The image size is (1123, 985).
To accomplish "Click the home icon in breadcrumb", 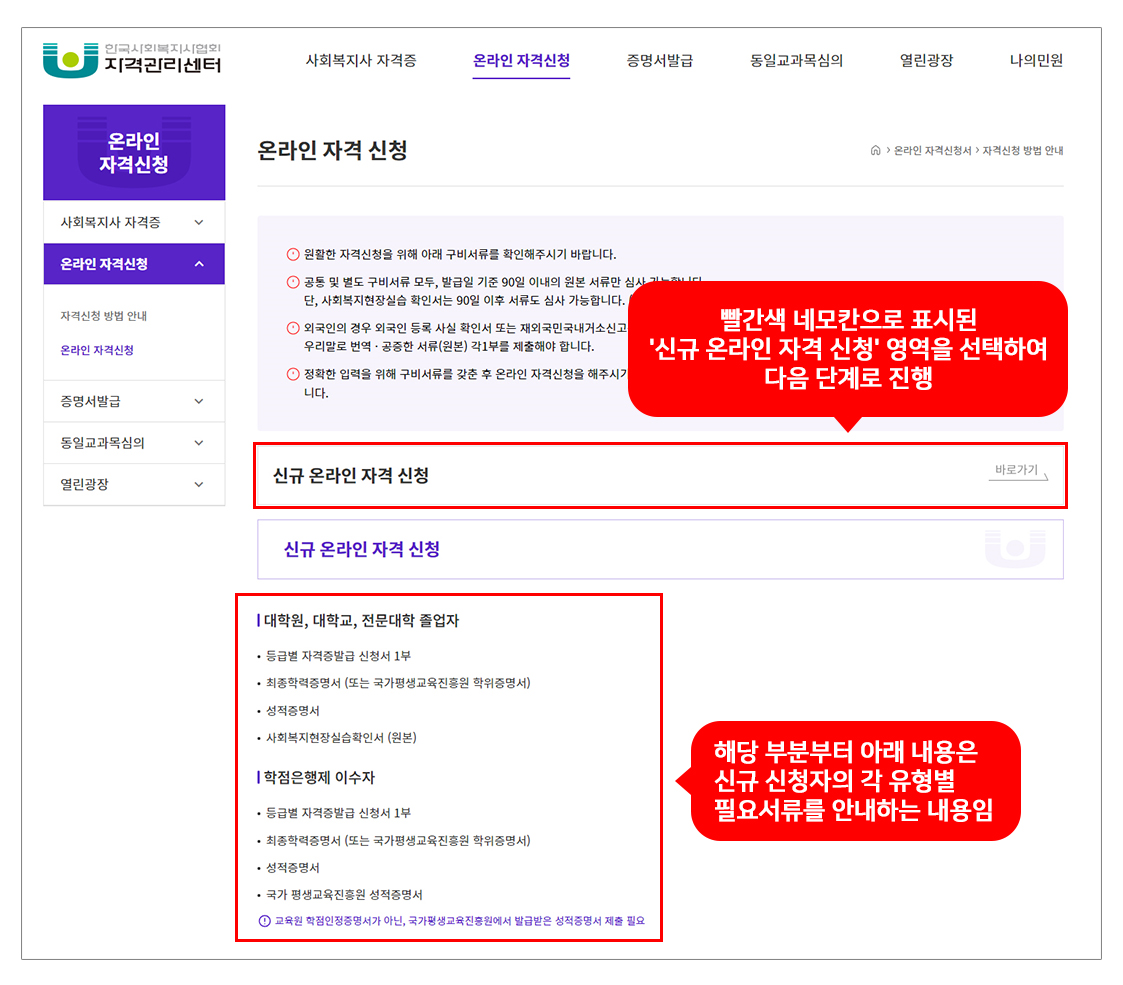I will (x=876, y=151).
